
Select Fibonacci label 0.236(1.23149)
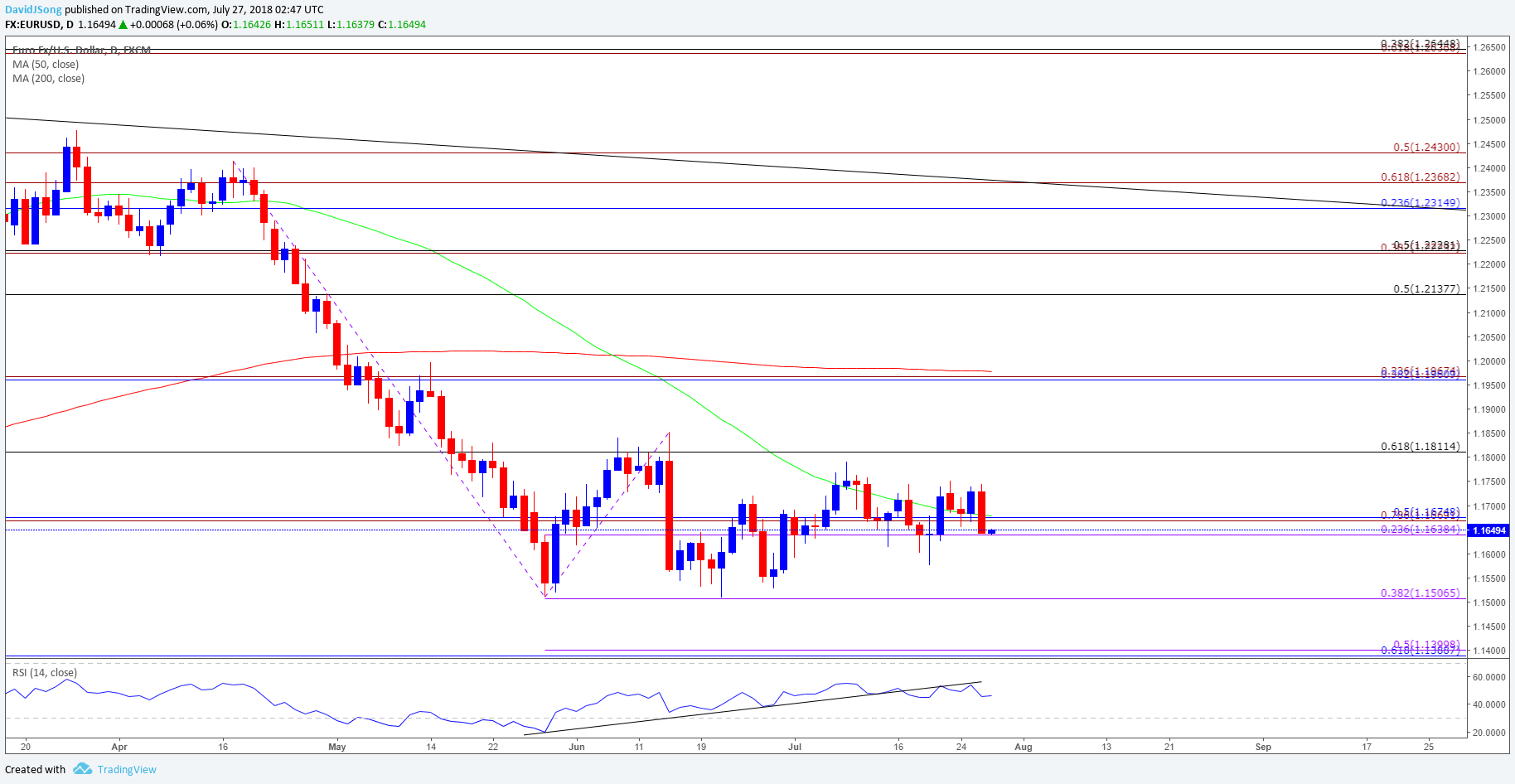tap(1421, 203)
